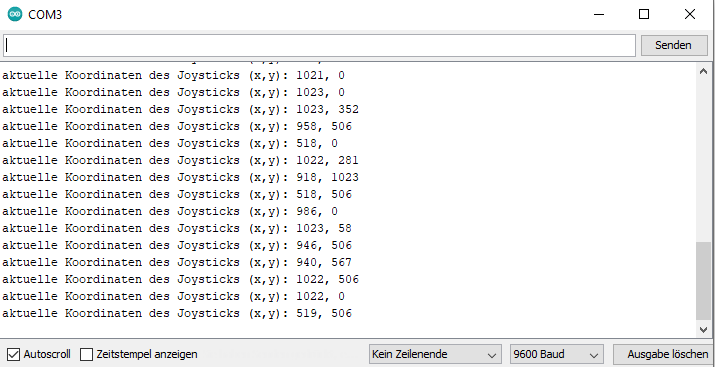Maximize the COM3 window
715x367 pixels.
[644, 15]
